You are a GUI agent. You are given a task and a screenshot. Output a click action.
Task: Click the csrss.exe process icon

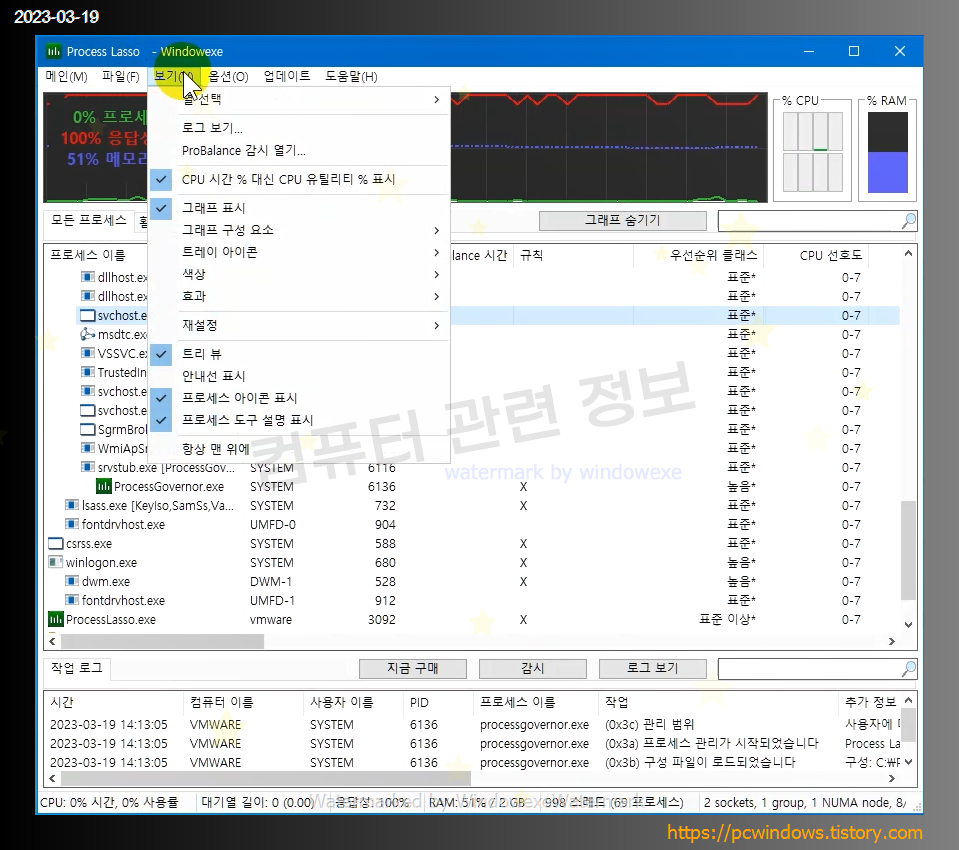pyautogui.click(x=56, y=543)
